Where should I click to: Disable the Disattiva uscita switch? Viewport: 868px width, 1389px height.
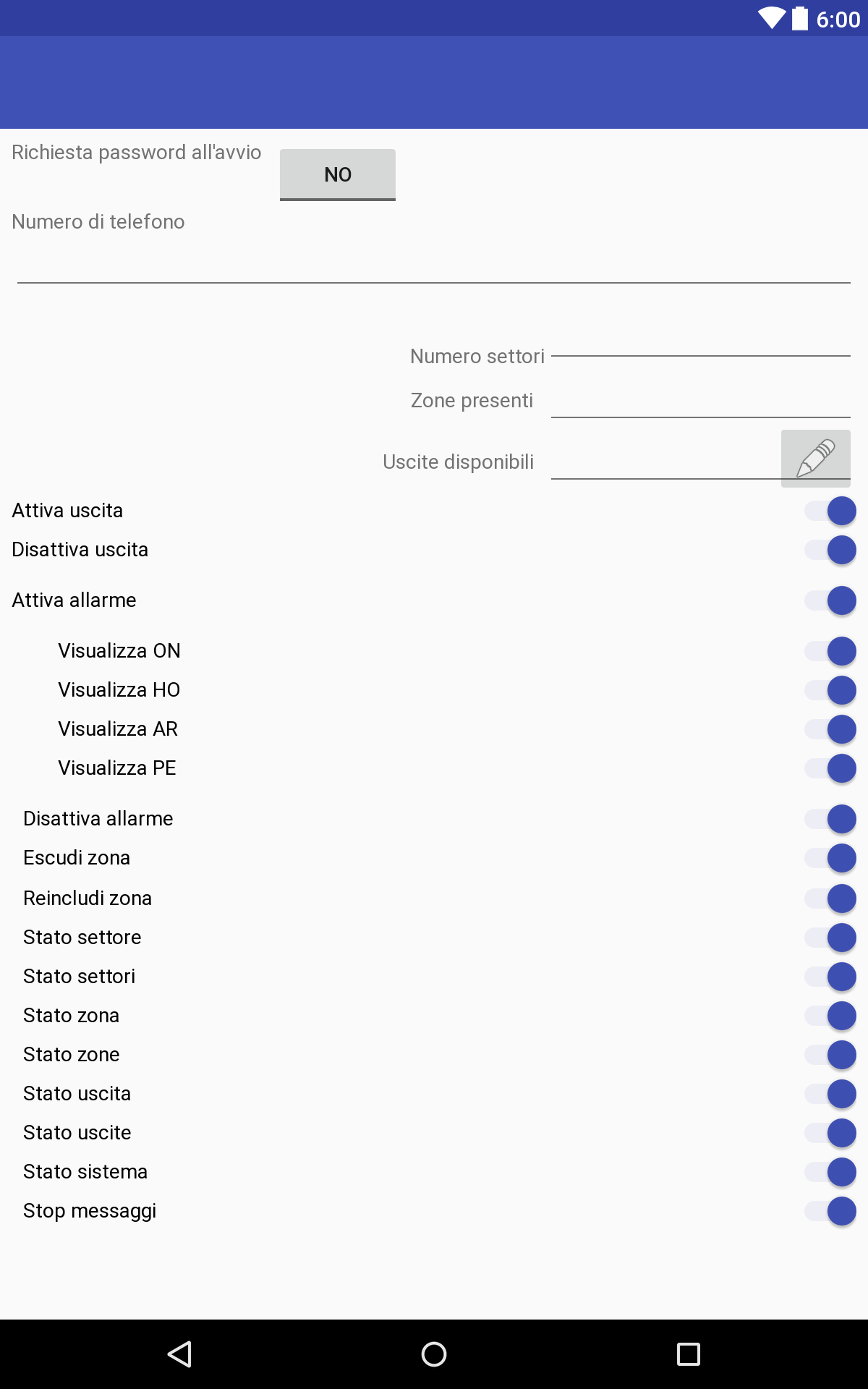click(830, 550)
